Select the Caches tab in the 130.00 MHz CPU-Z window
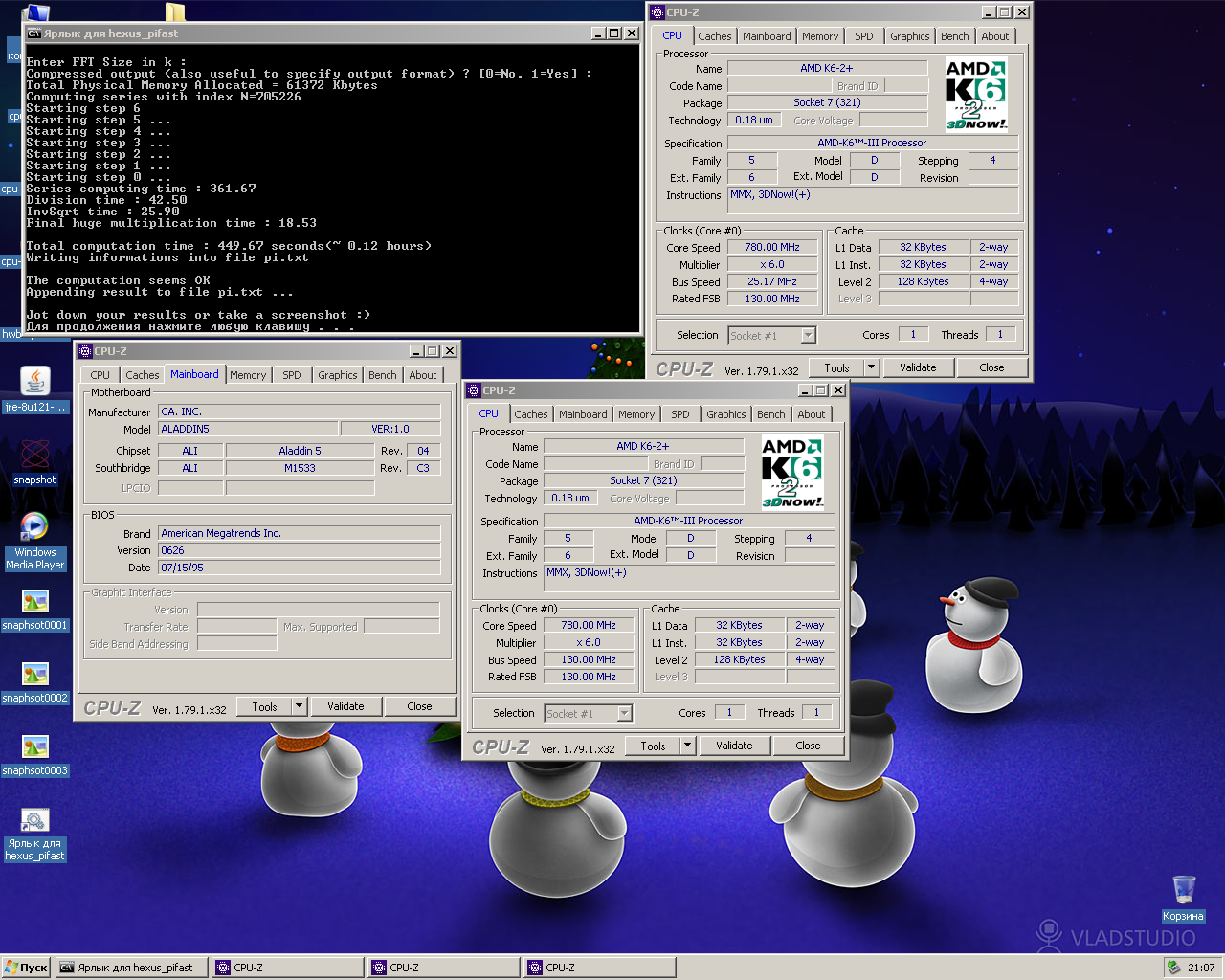The height and width of the screenshot is (980, 1225). point(531,414)
